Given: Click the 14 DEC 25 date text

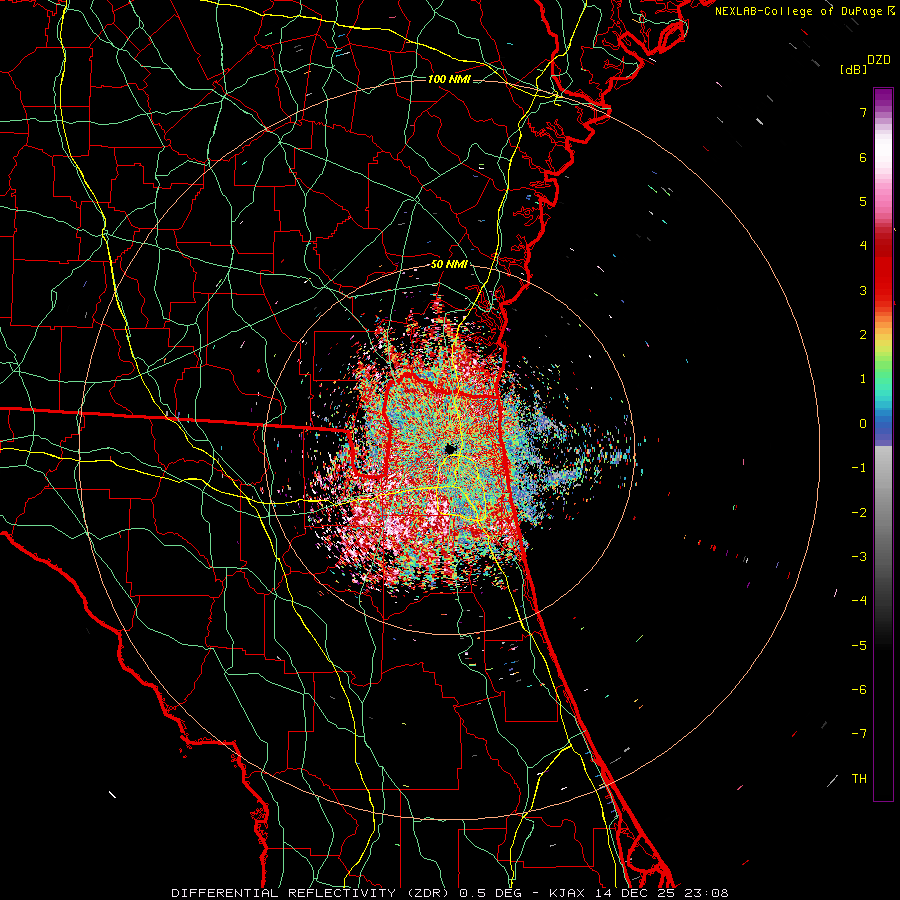Looking at the screenshot, I should [x=636, y=893].
